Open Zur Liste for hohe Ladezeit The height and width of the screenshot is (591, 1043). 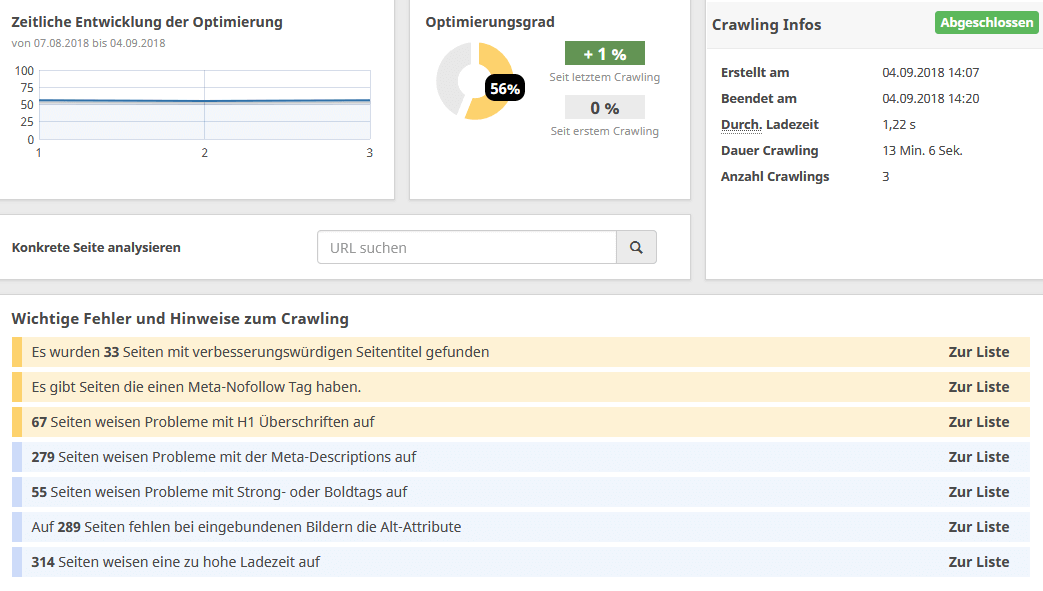coord(978,562)
